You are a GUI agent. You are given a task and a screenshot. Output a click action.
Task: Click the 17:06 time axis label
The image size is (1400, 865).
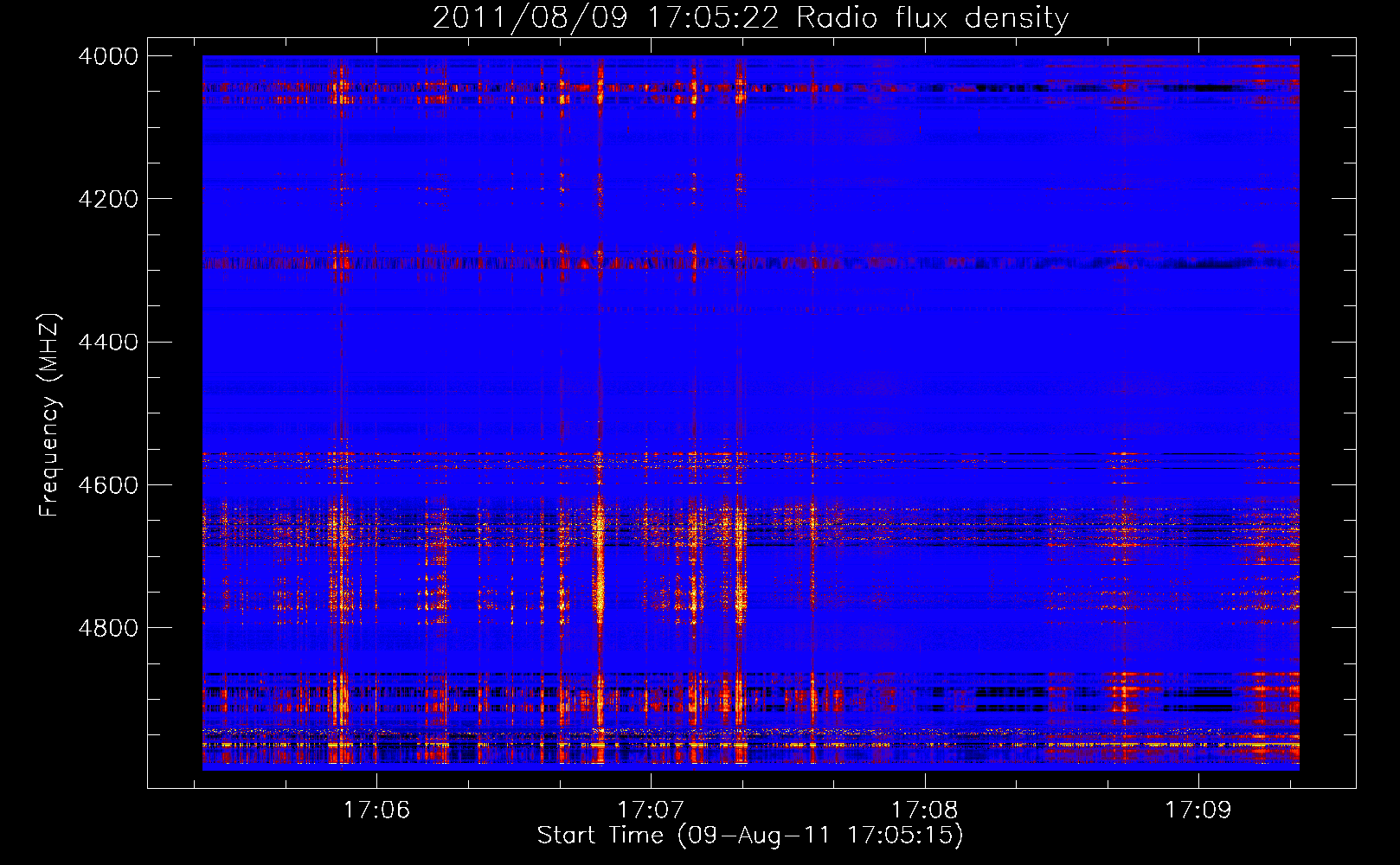tap(376, 810)
